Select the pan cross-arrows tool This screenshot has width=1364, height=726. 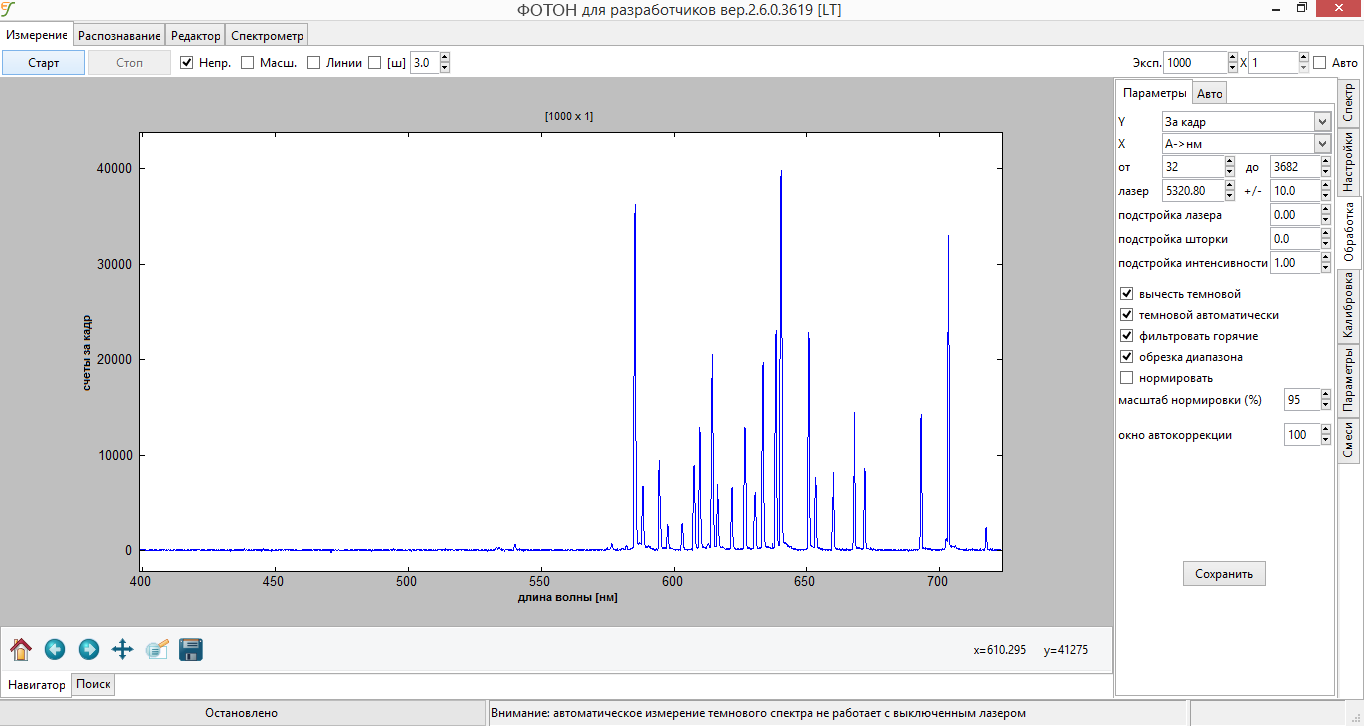(122, 650)
